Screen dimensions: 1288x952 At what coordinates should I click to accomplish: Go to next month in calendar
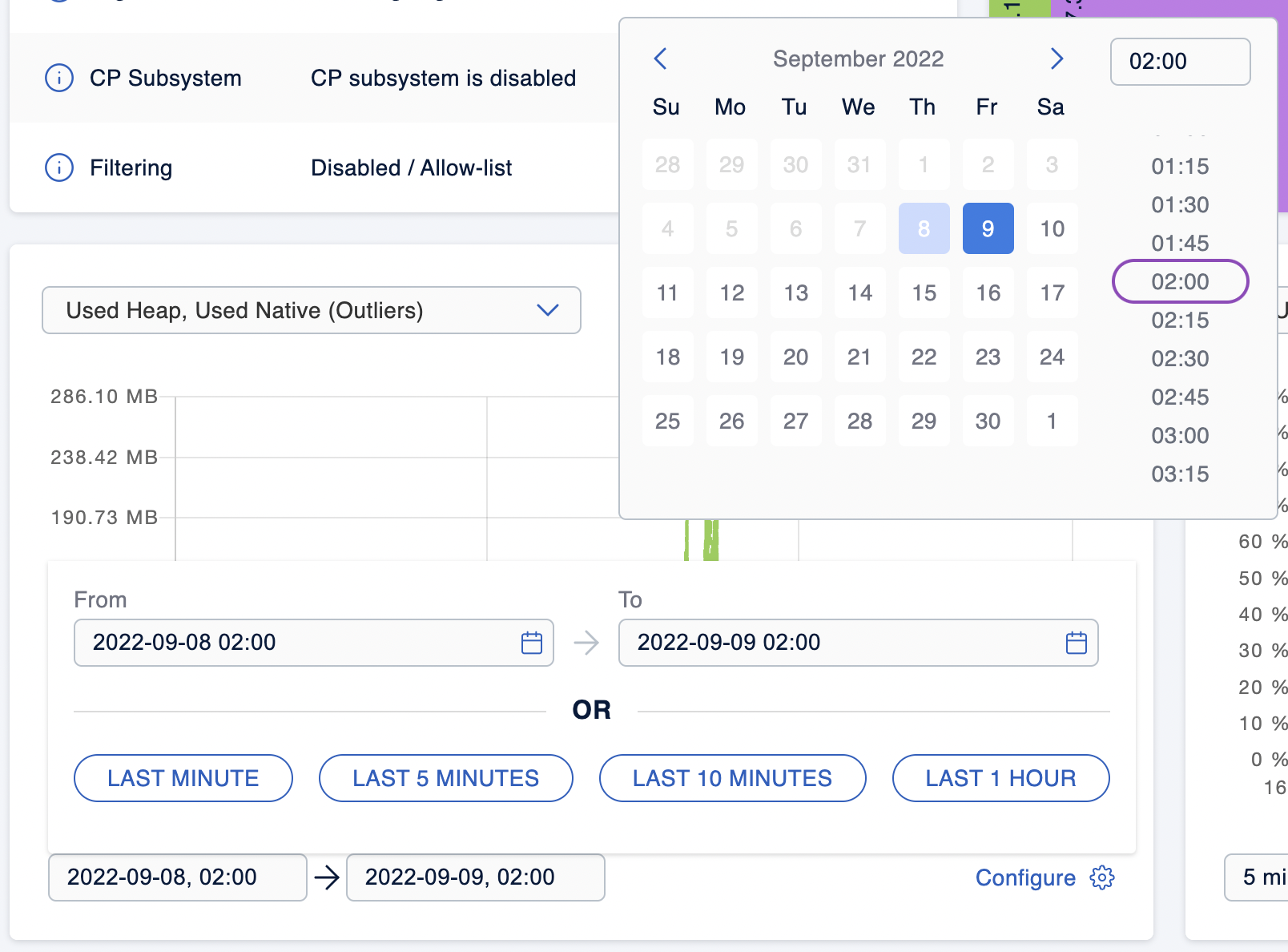[1057, 58]
